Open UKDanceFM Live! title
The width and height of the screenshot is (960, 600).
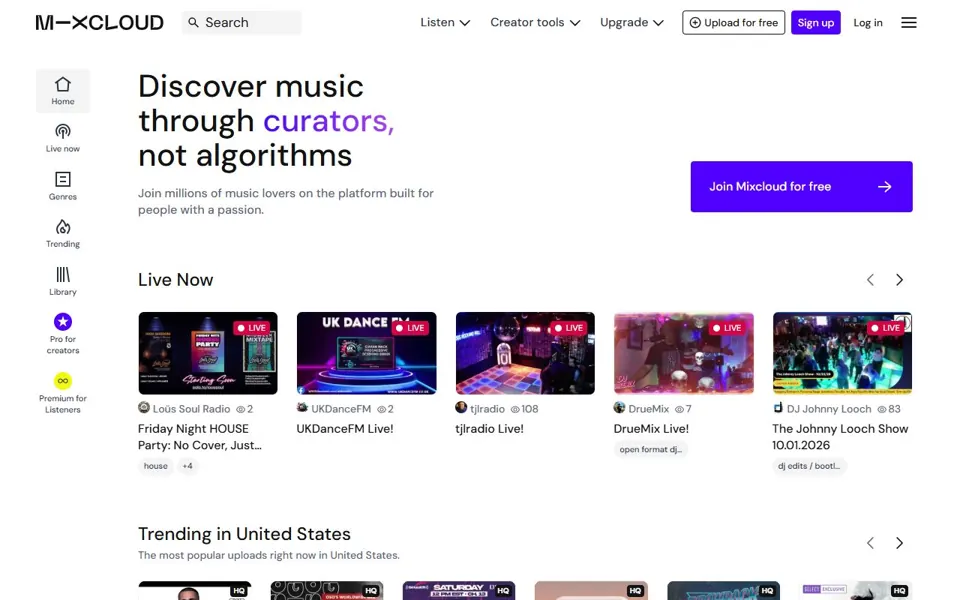pyautogui.click(x=345, y=429)
